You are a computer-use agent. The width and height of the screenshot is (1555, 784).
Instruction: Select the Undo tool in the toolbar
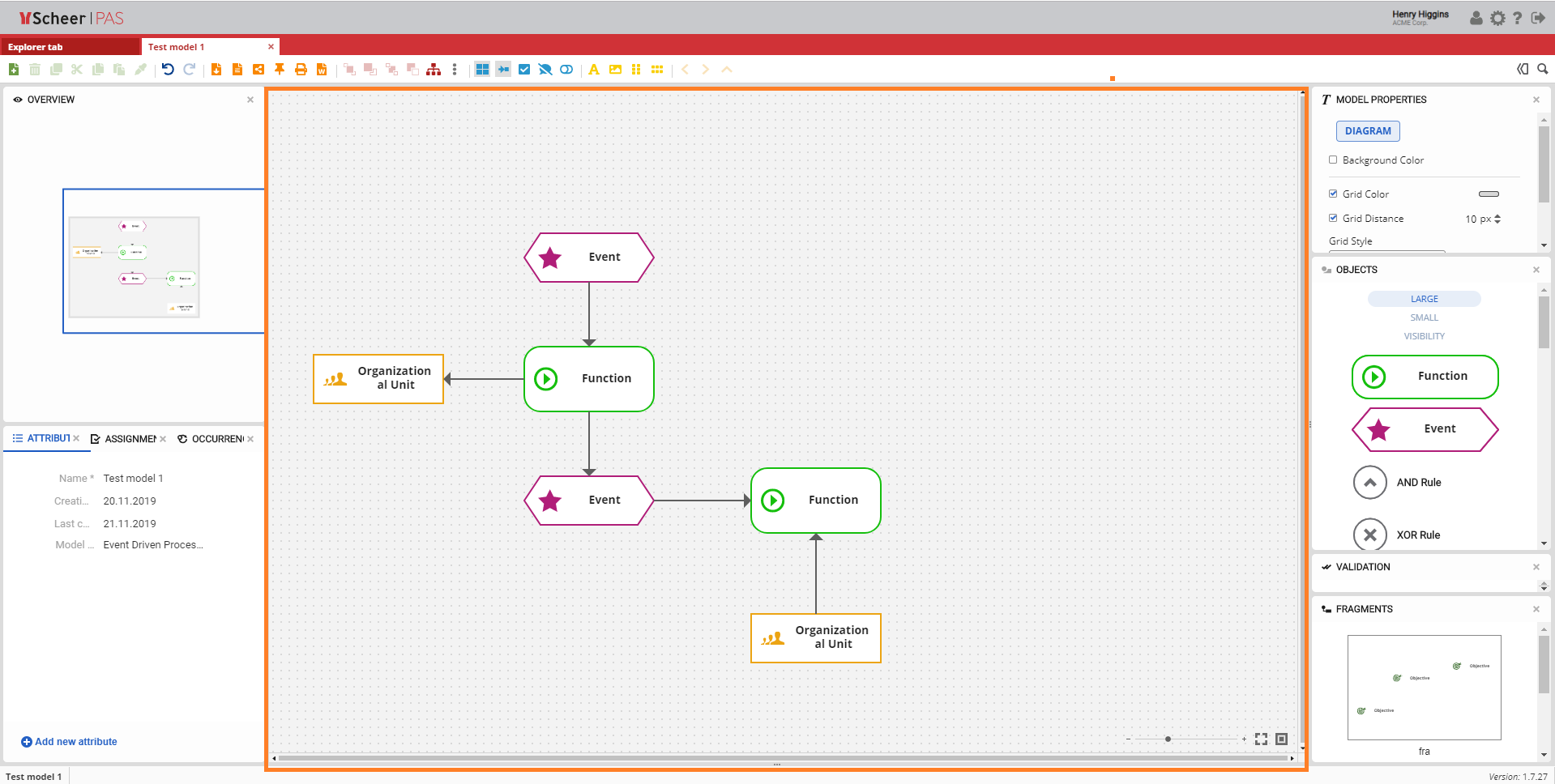[168, 69]
